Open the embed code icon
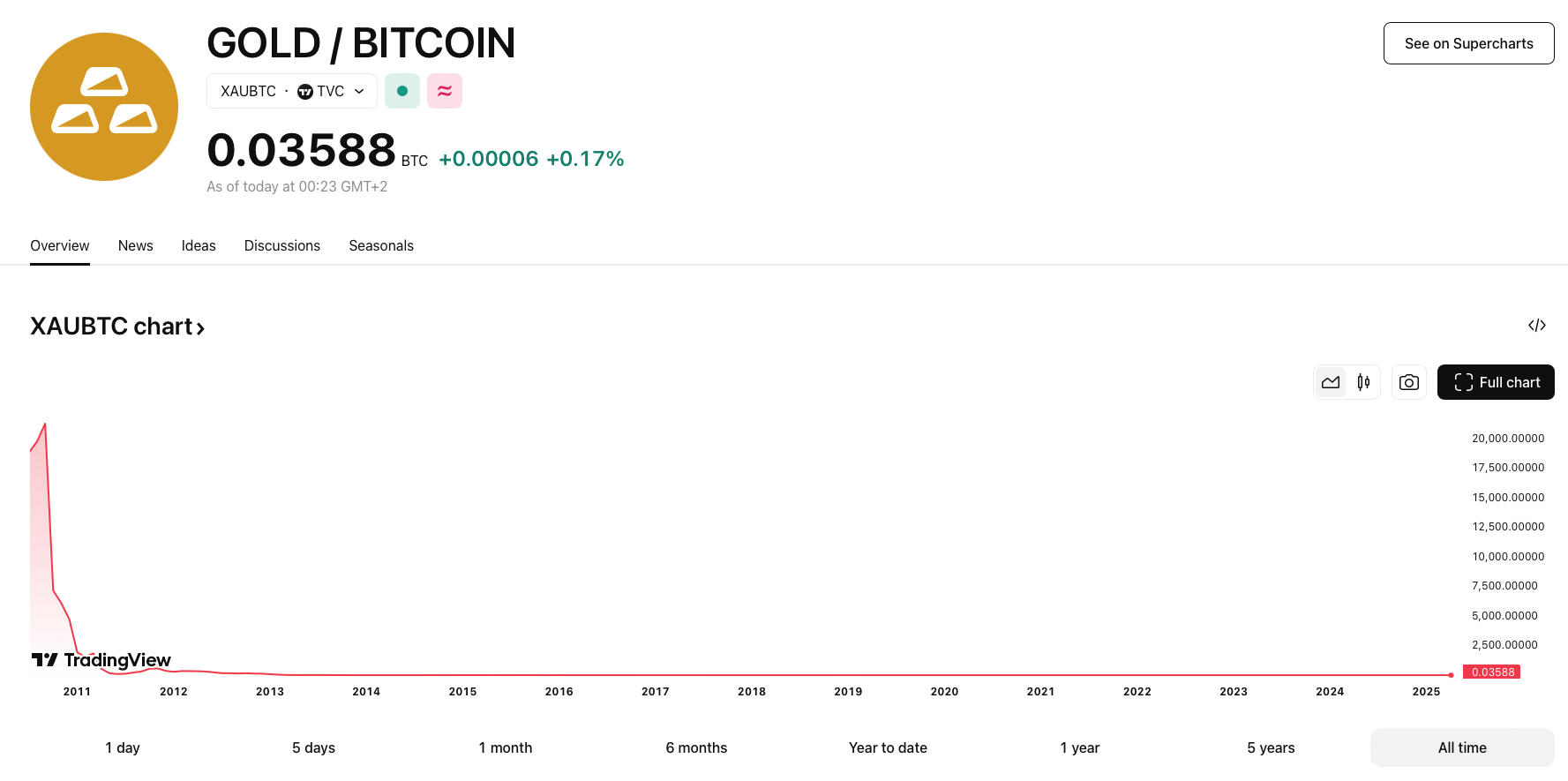Image resolution: width=1568 pixels, height=781 pixels. [x=1536, y=326]
